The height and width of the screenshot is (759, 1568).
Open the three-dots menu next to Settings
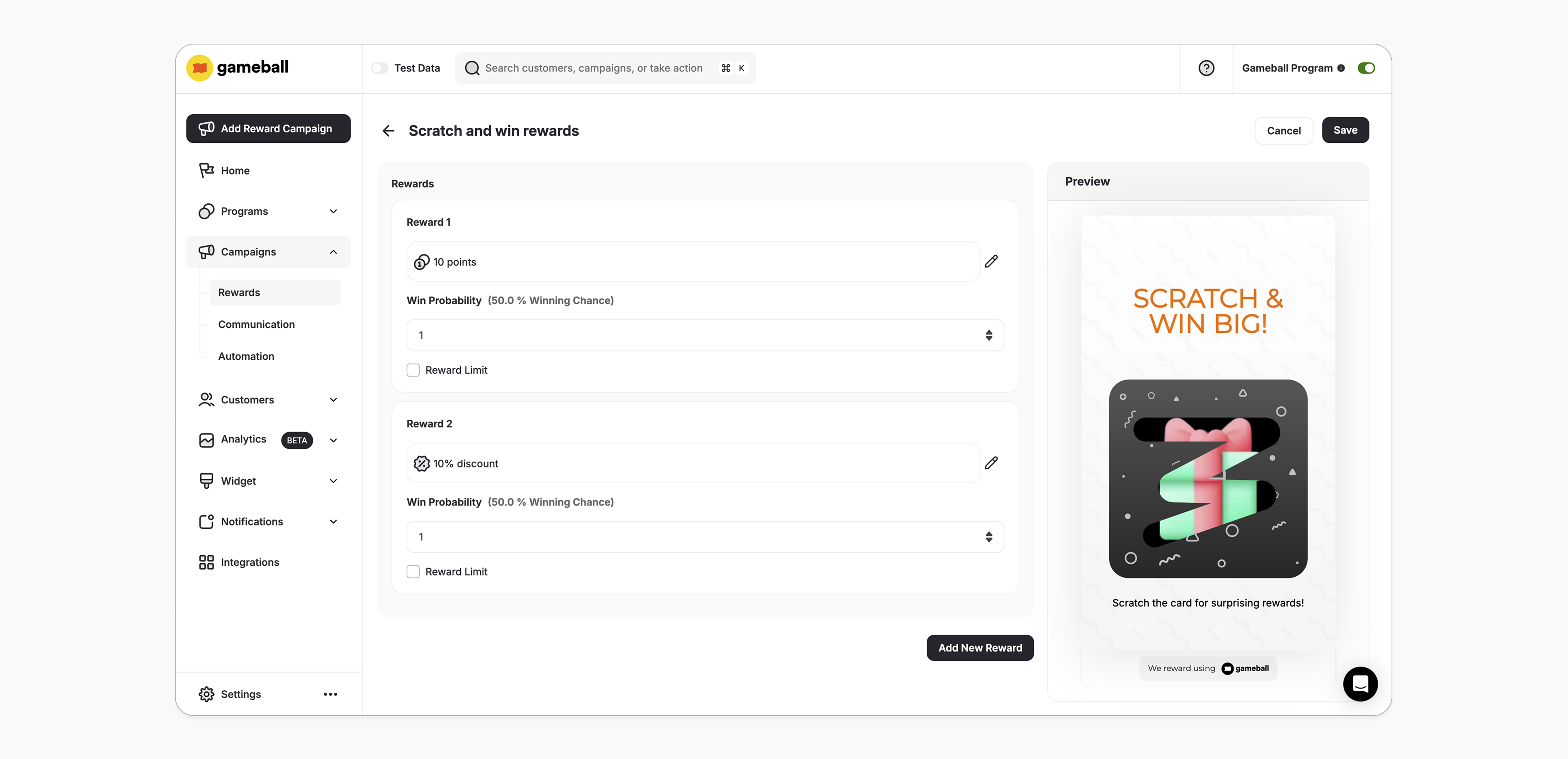click(331, 694)
